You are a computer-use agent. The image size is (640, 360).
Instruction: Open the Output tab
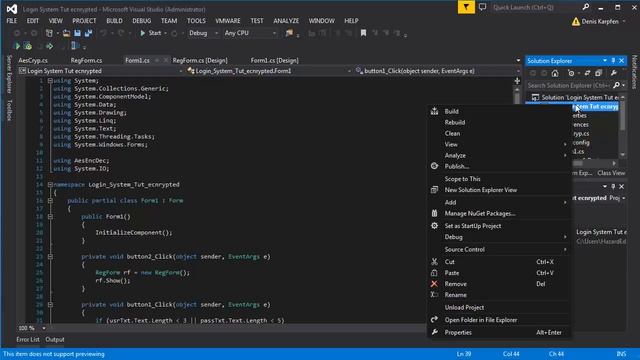pyautogui.click(x=55, y=340)
